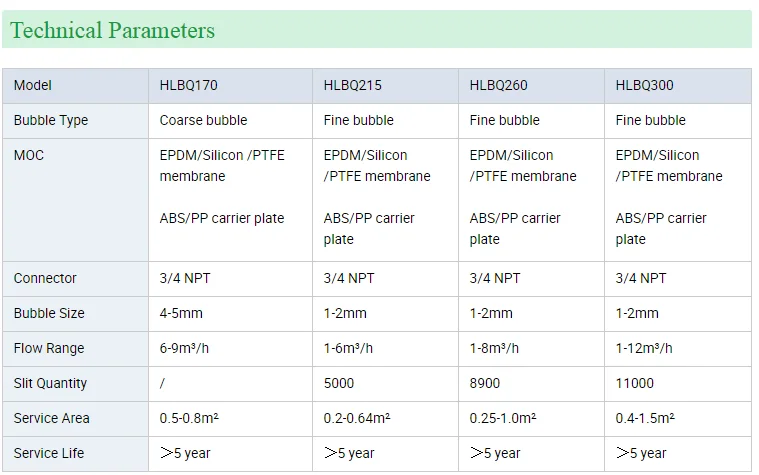Click the Slit Quantity row label
Image resolution: width=759 pixels, height=475 pixels.
click(x=50, y=383)
